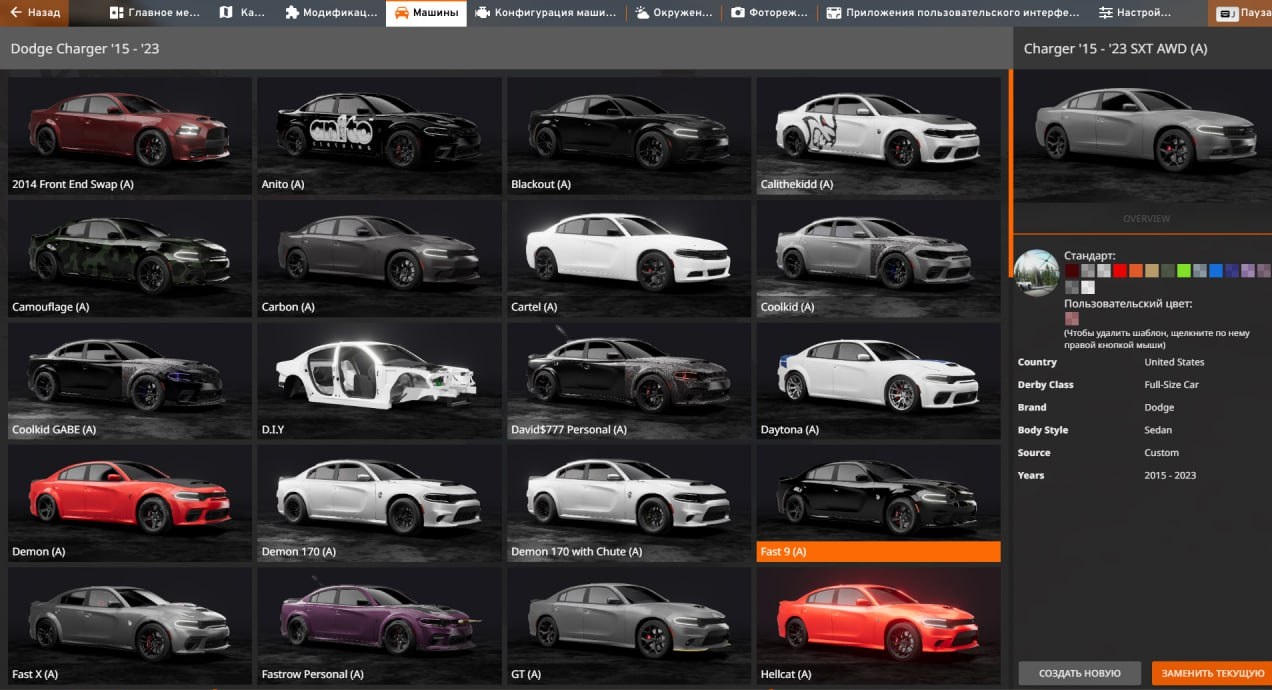
Task: Open Модификации puzzle piece icon
Action: point(292,13)
